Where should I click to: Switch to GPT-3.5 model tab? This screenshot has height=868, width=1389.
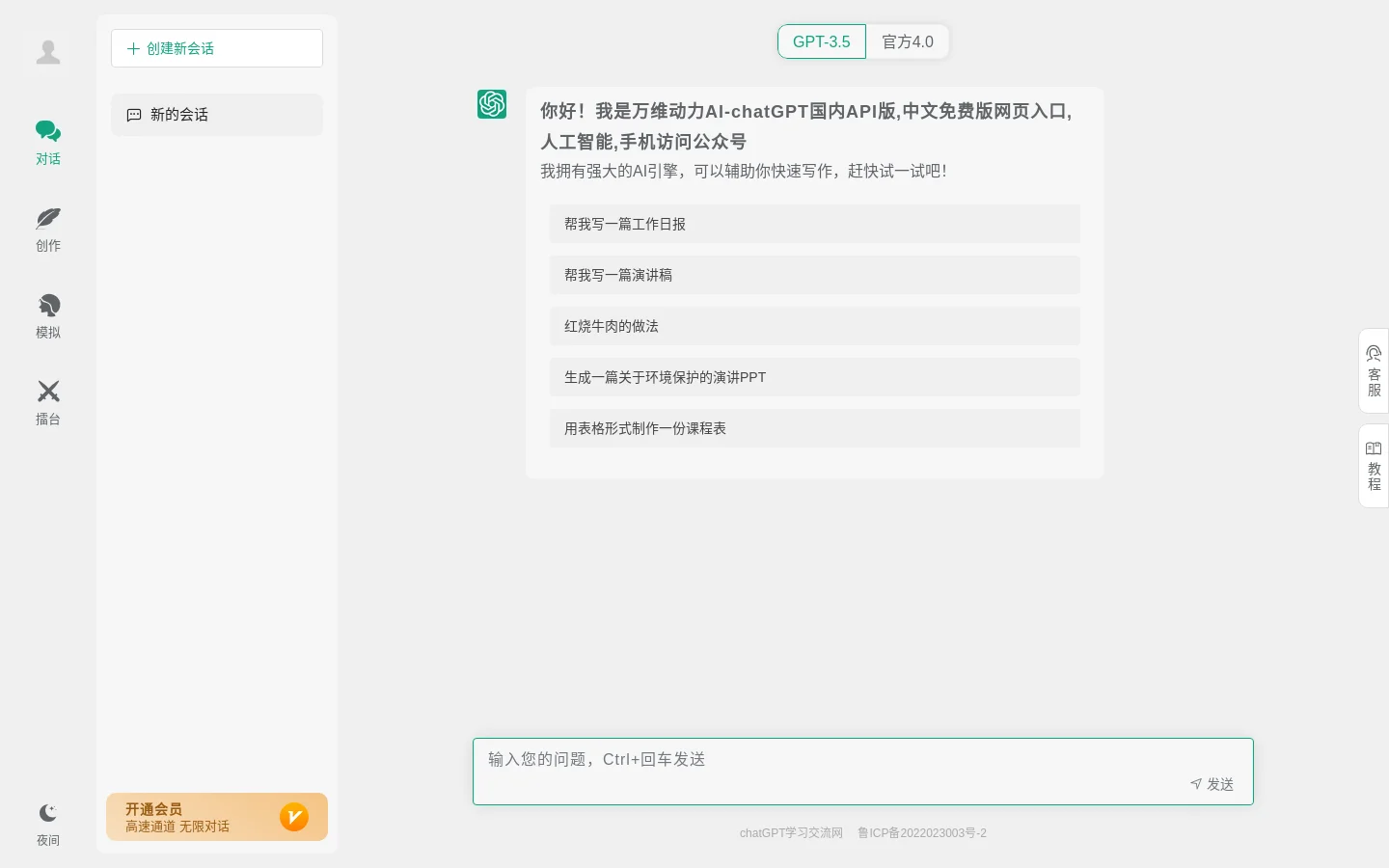822,41
